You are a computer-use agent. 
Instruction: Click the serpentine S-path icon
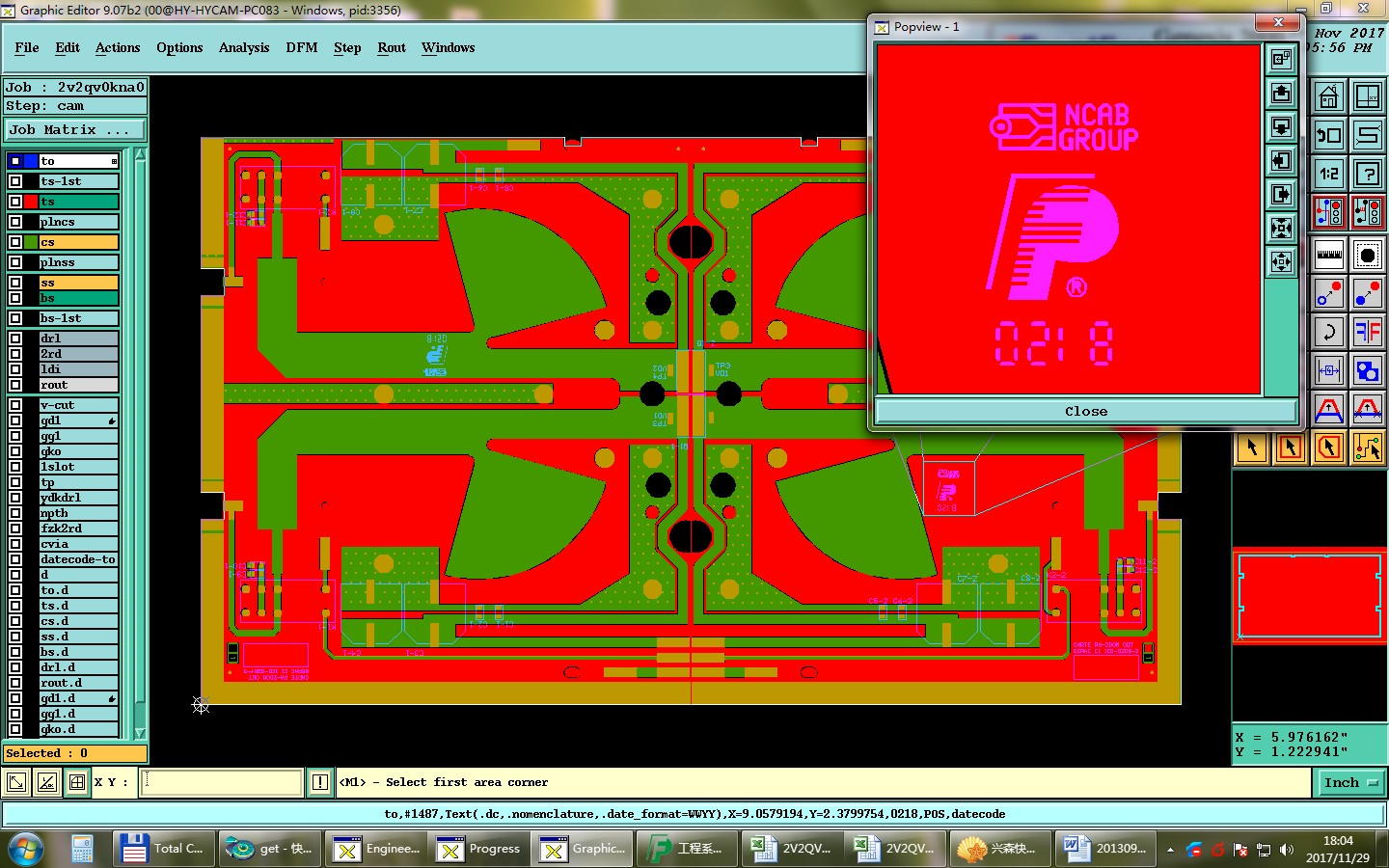[x=1368, y=135]
